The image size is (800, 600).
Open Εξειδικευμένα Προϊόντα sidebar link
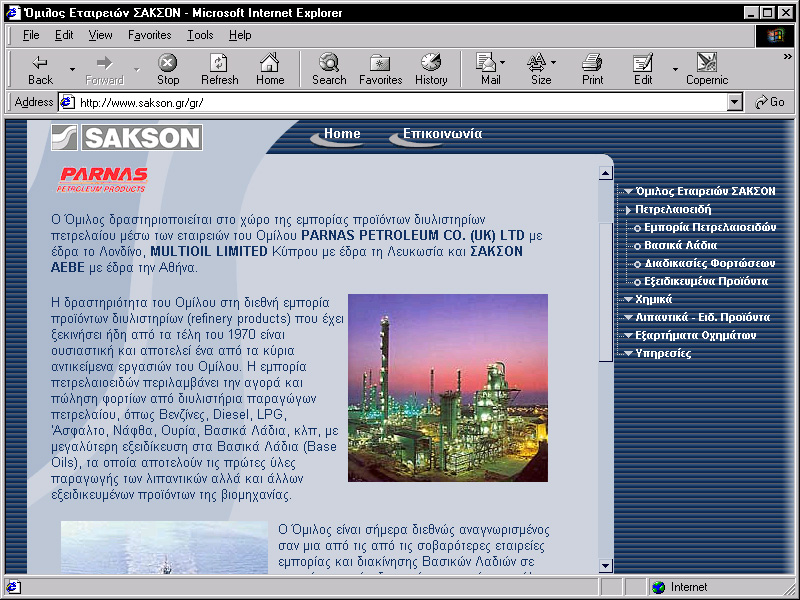click(706, 281)
